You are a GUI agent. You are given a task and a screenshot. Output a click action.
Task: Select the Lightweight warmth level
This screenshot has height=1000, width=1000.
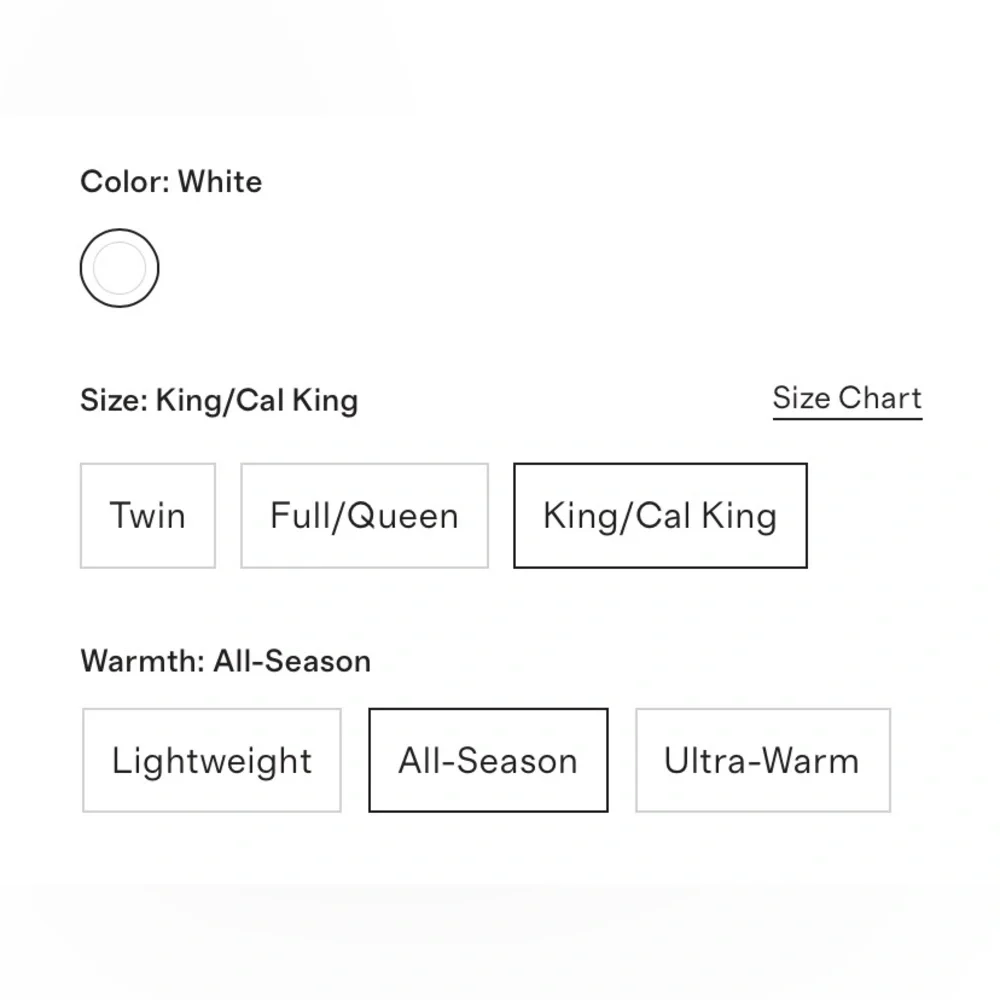tap(211, 760)
